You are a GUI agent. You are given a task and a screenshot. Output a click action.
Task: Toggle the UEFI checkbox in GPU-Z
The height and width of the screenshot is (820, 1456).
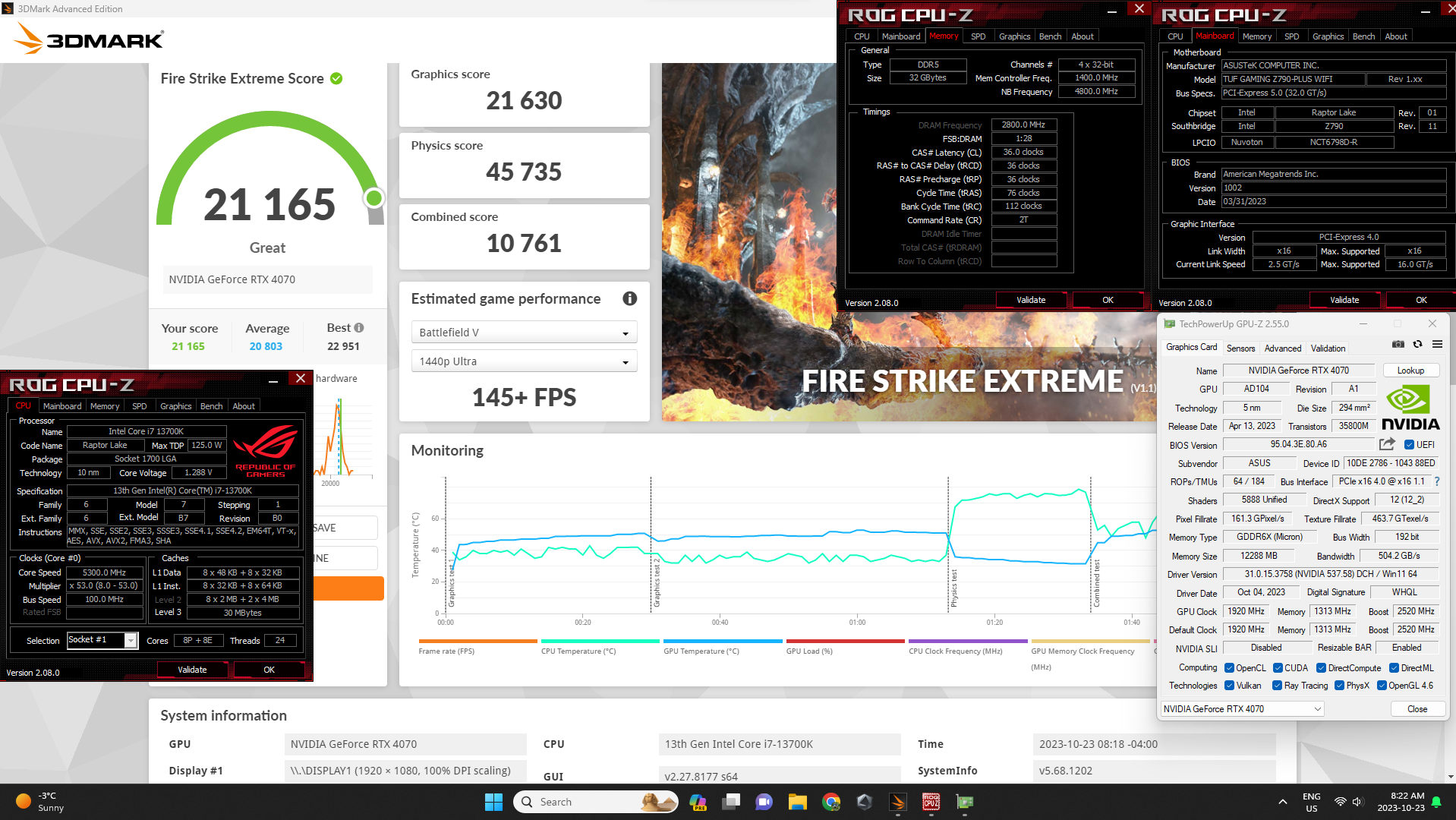tap(1409, 445)
